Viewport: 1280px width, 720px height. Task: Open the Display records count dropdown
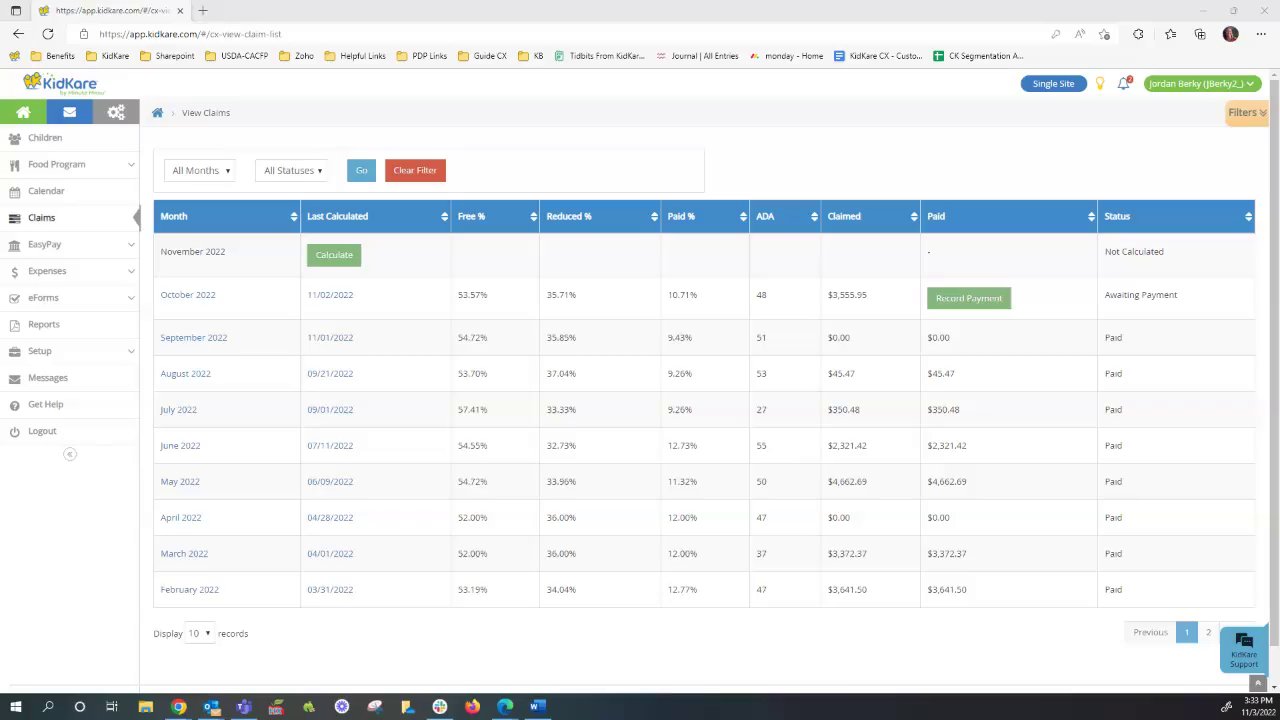click(200, 633)
